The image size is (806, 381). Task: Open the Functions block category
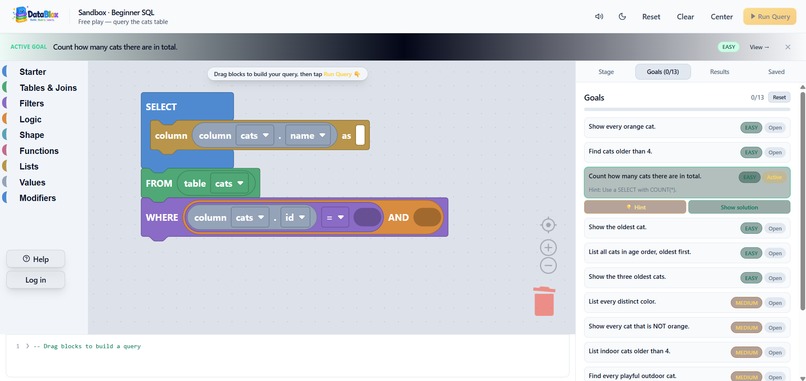(39, 151)
